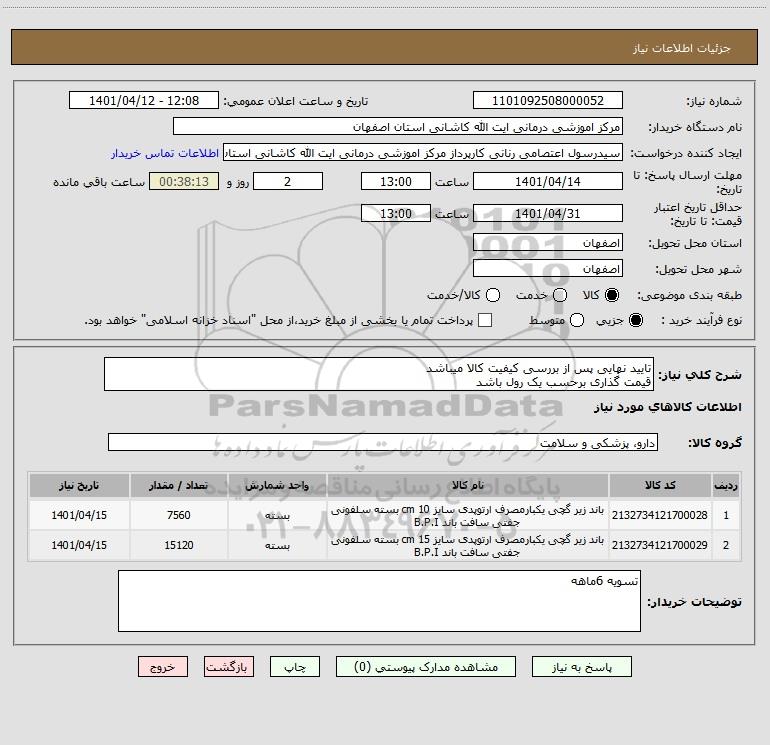Click the توضیحات خریدار text area
The height and width of the screenshot is (745, 770).
379,601
